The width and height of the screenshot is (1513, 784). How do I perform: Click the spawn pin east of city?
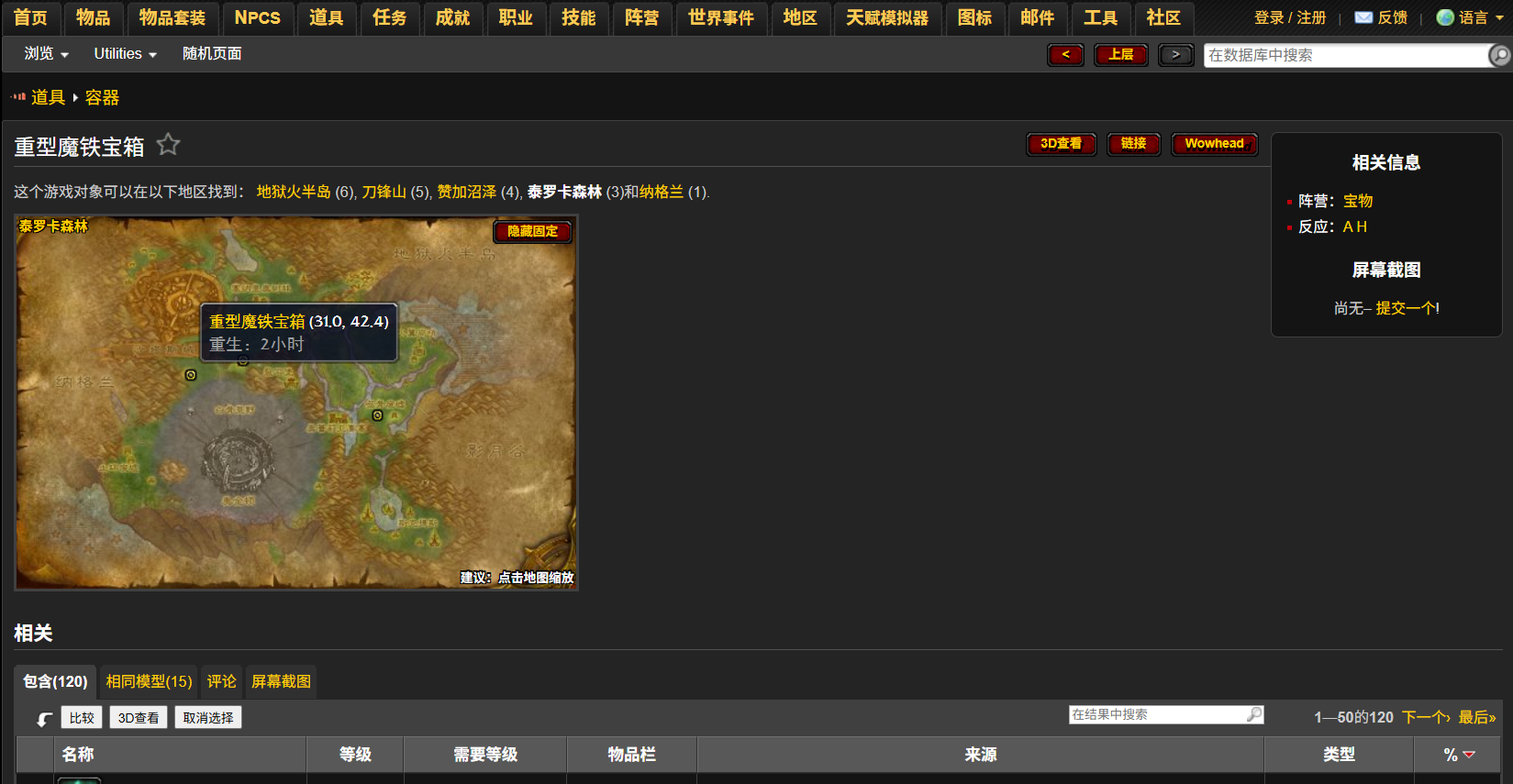(377, 415)
